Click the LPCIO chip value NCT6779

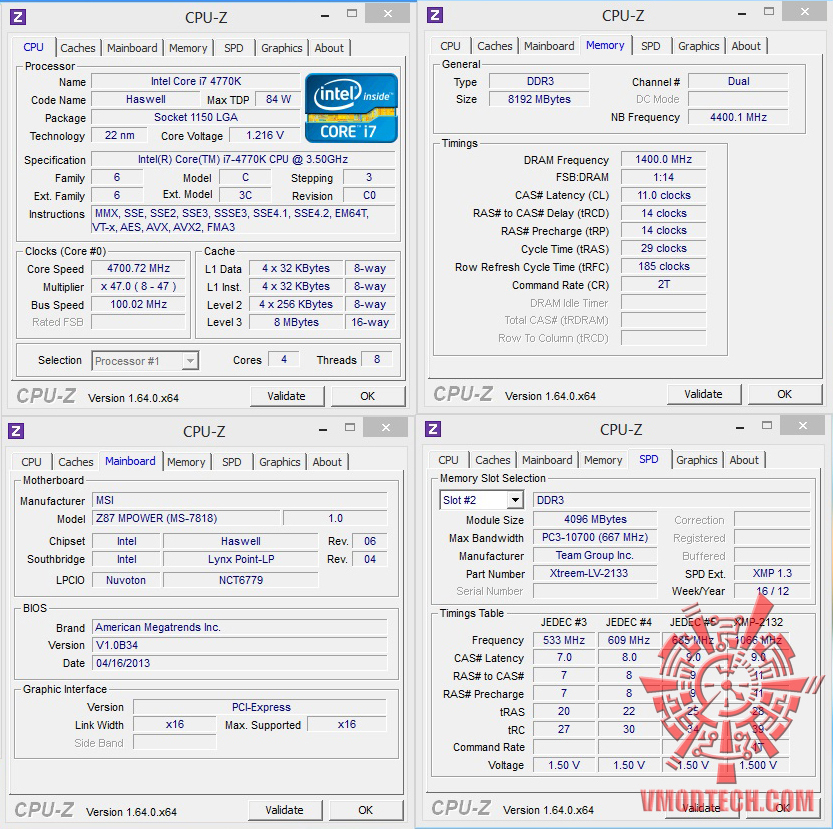coord(241,580)
